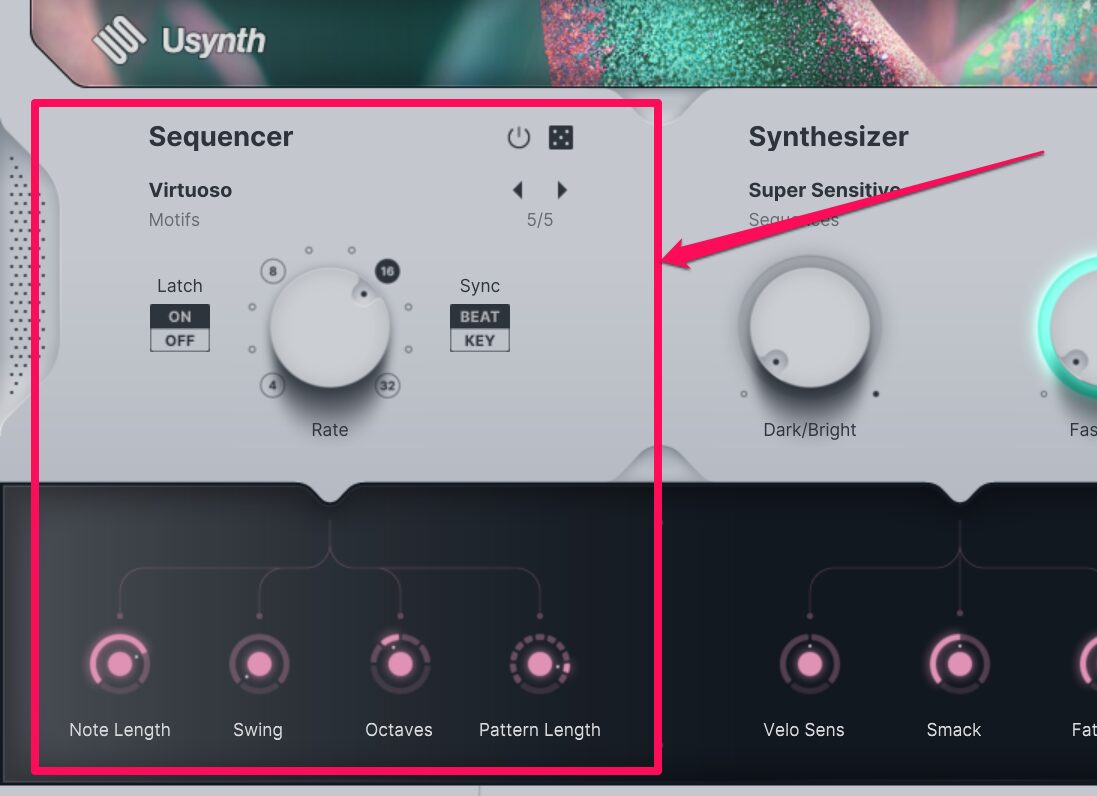Go to next sequencer preset arrow
This screenshot has height=796, width=1097.
point(562,190)
